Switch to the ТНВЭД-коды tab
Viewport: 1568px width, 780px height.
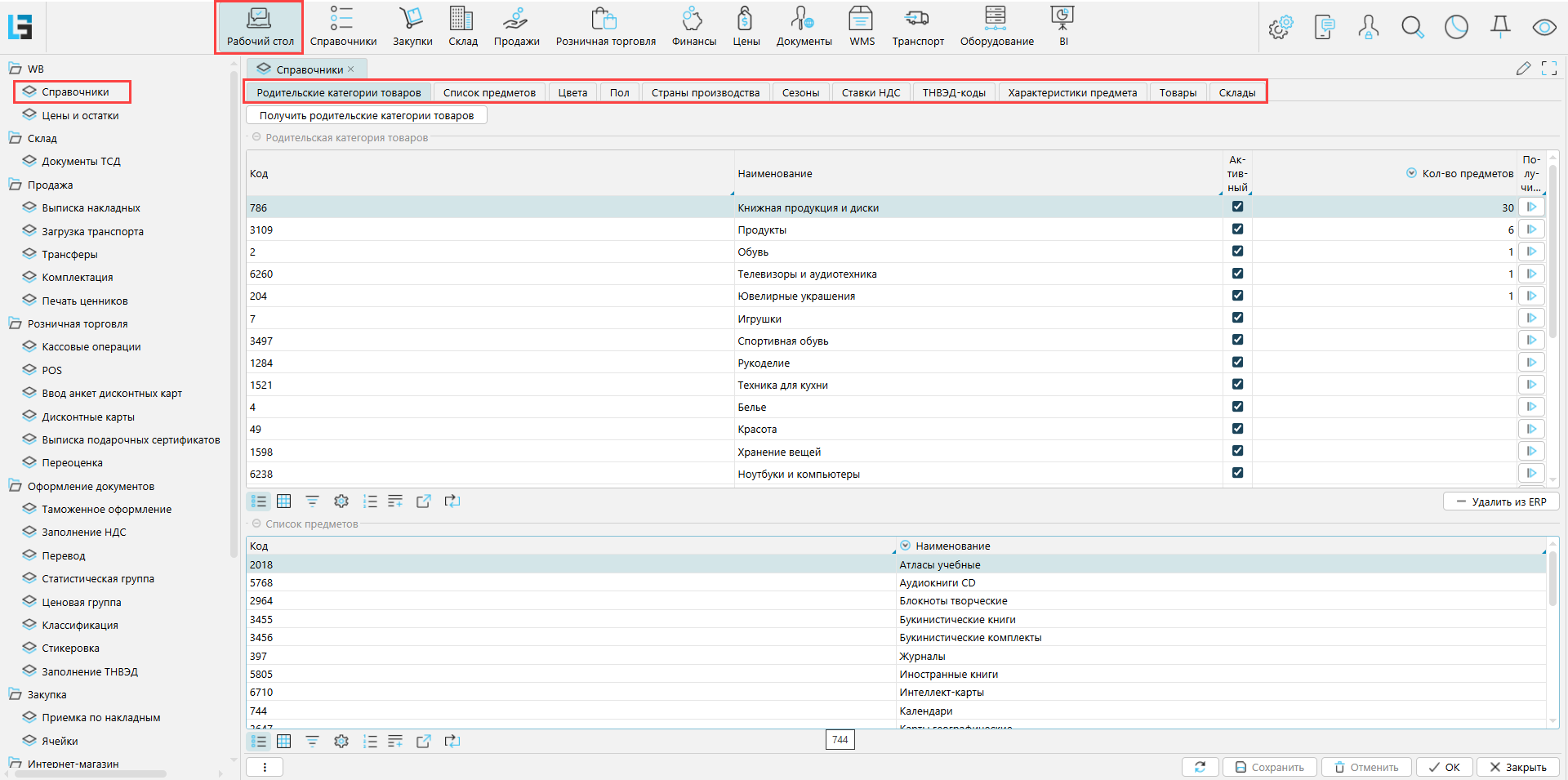tap(953, 92)
